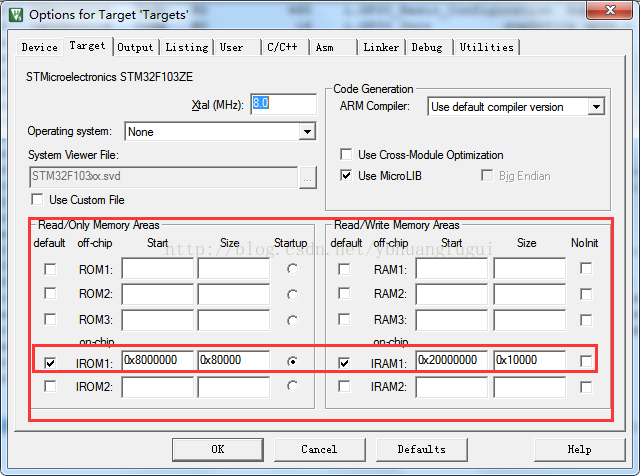Click the ROM1 Size field
Viewport: 640px width, 476px height.
click(x=234, y=268)
